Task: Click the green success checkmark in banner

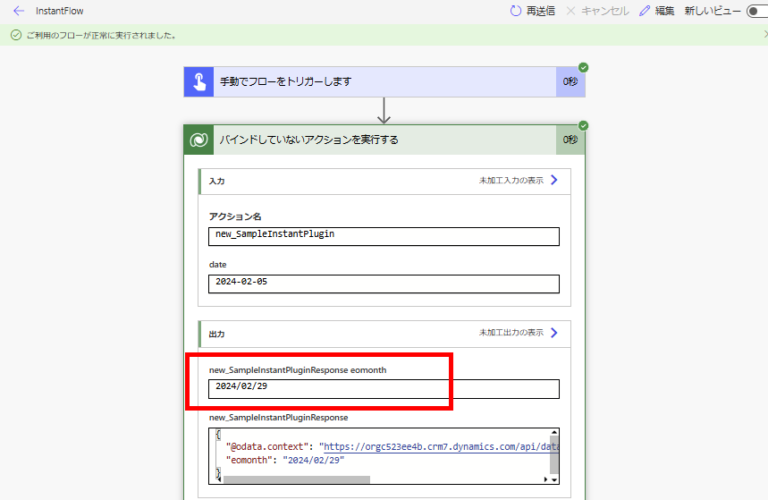Action: click(16, 35)
